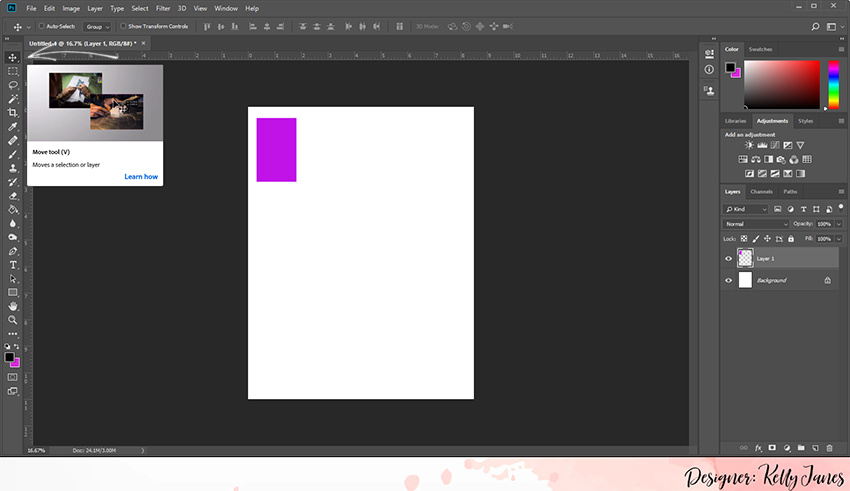Viewport: 850px width, 491px height.
Task: Enable Show Transform Controls checkbox
Action: (x=123, y=26)
